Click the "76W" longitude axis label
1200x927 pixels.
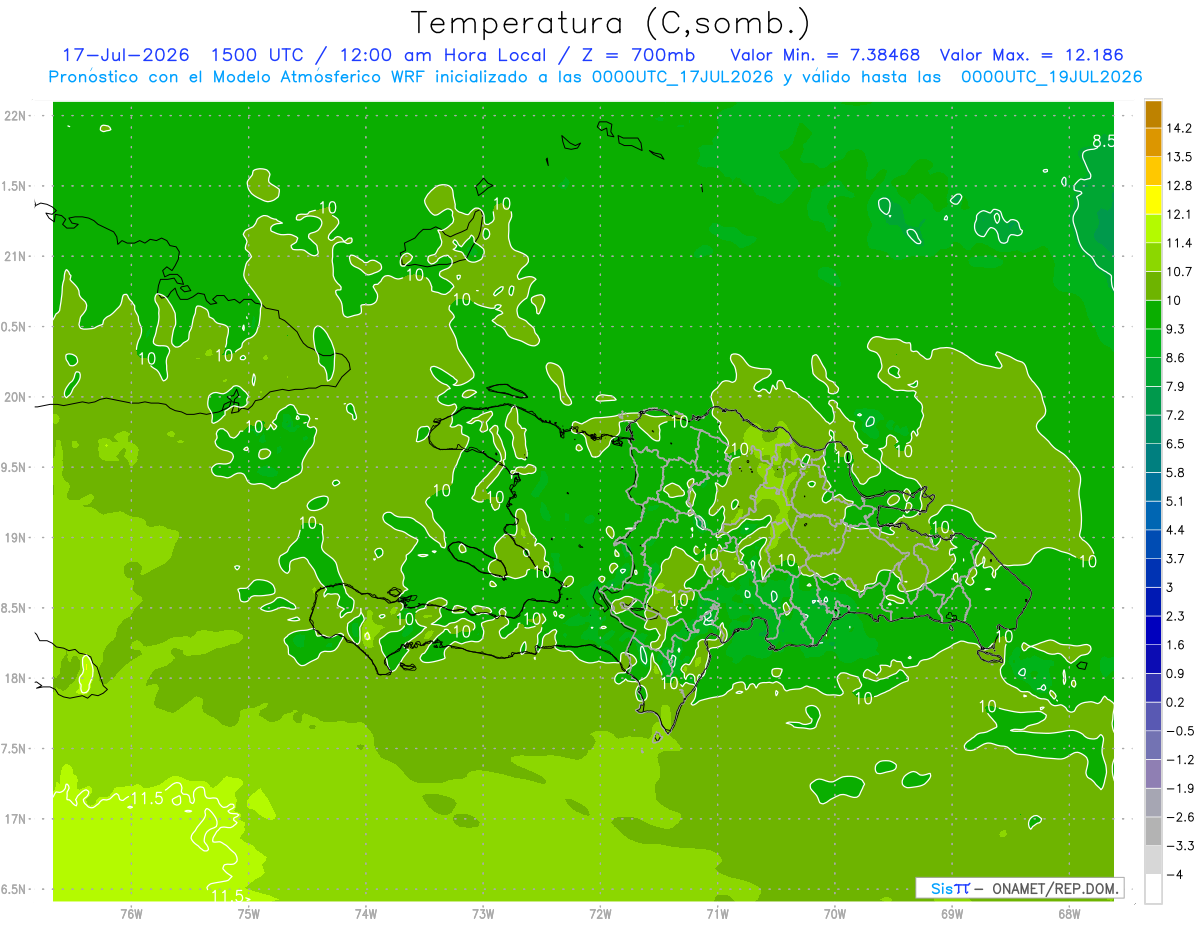coord(131,913)
